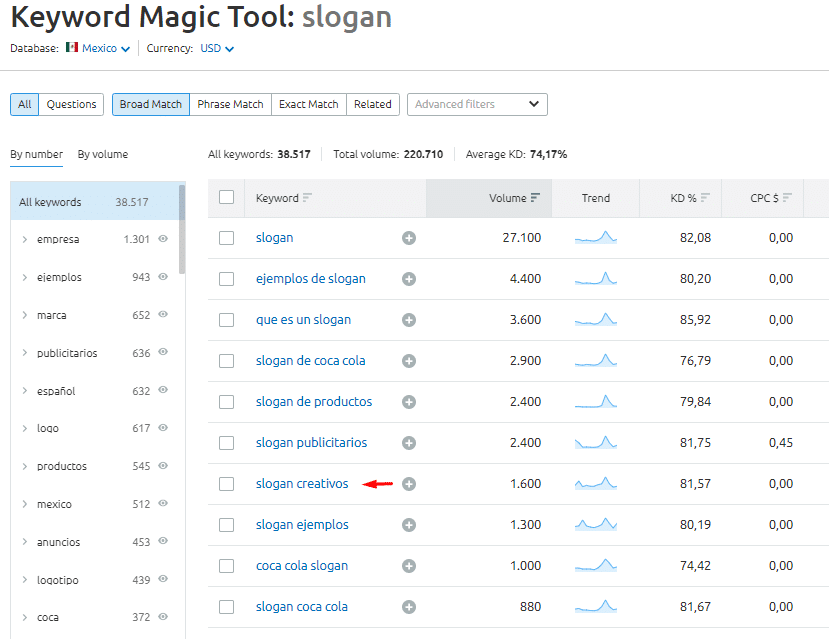Add 'slogan' keyword via plus icon

(x=409, y=238)
